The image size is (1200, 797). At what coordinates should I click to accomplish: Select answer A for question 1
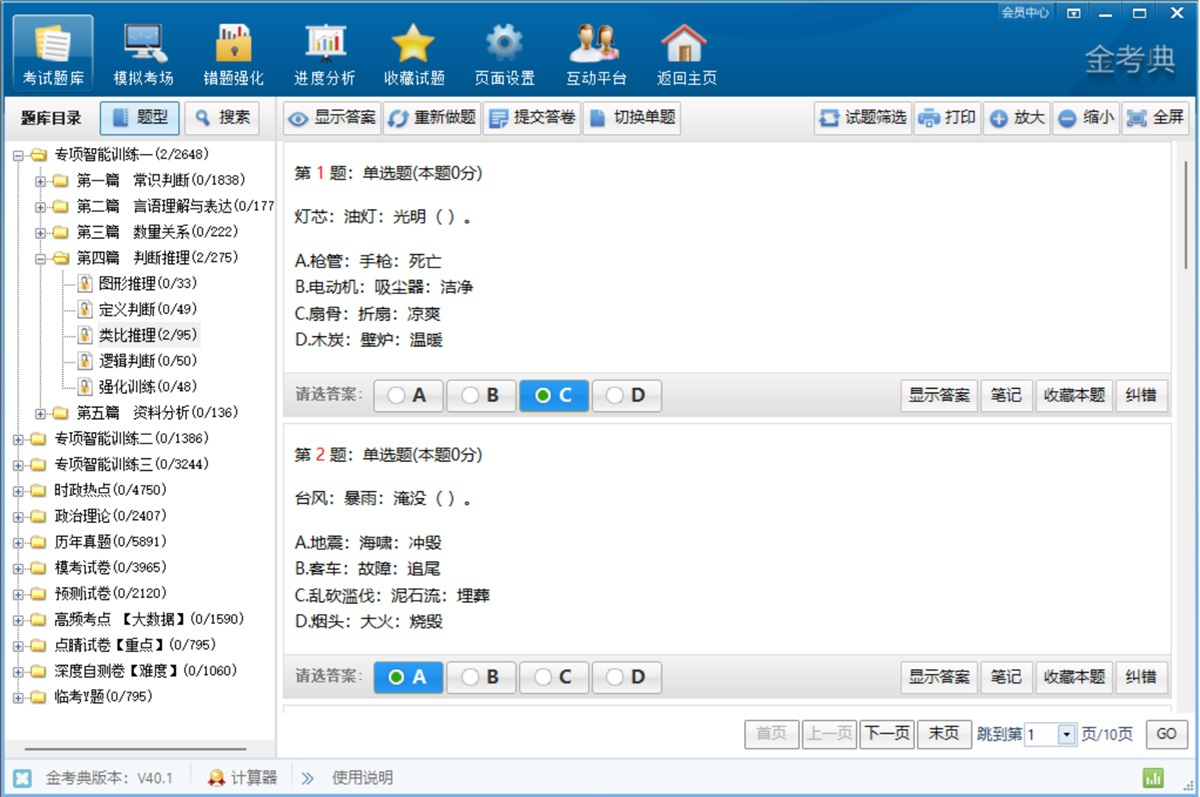pos(408,395)
